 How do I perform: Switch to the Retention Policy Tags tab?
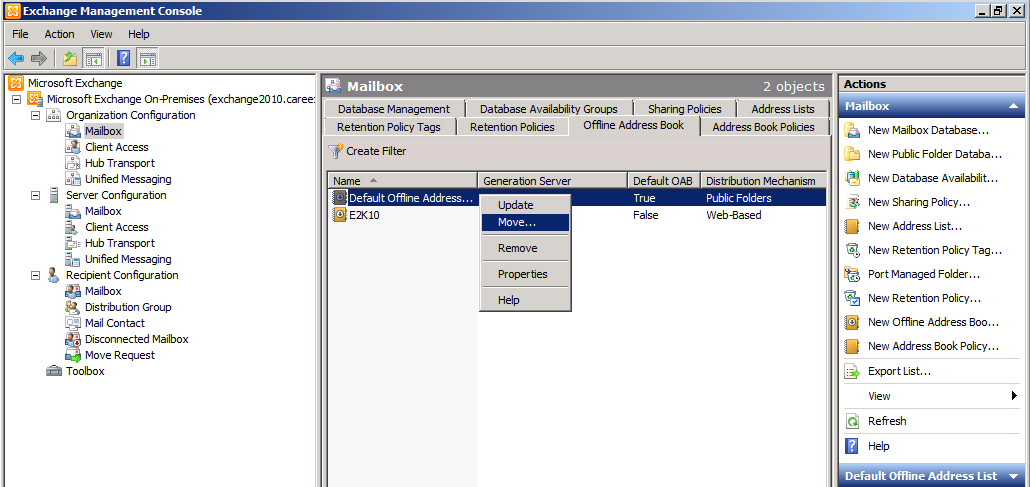point(389,127)
